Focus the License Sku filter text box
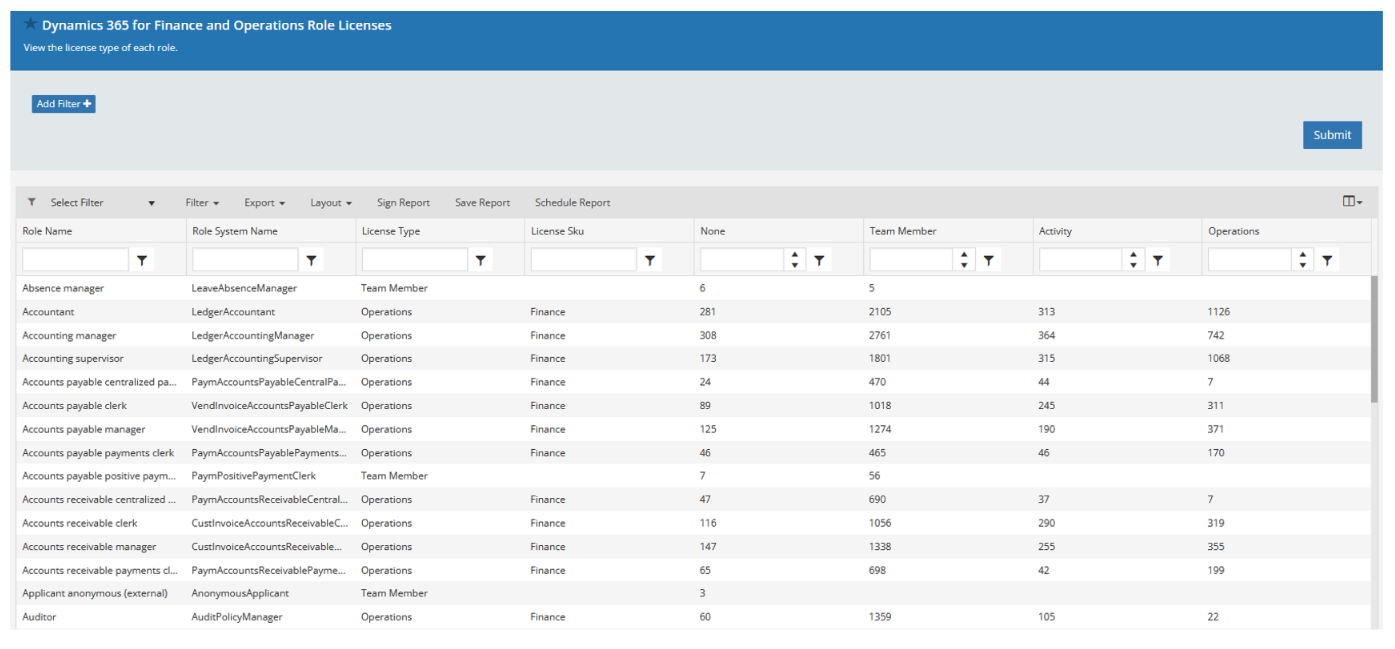 click(x=584, y=260)
